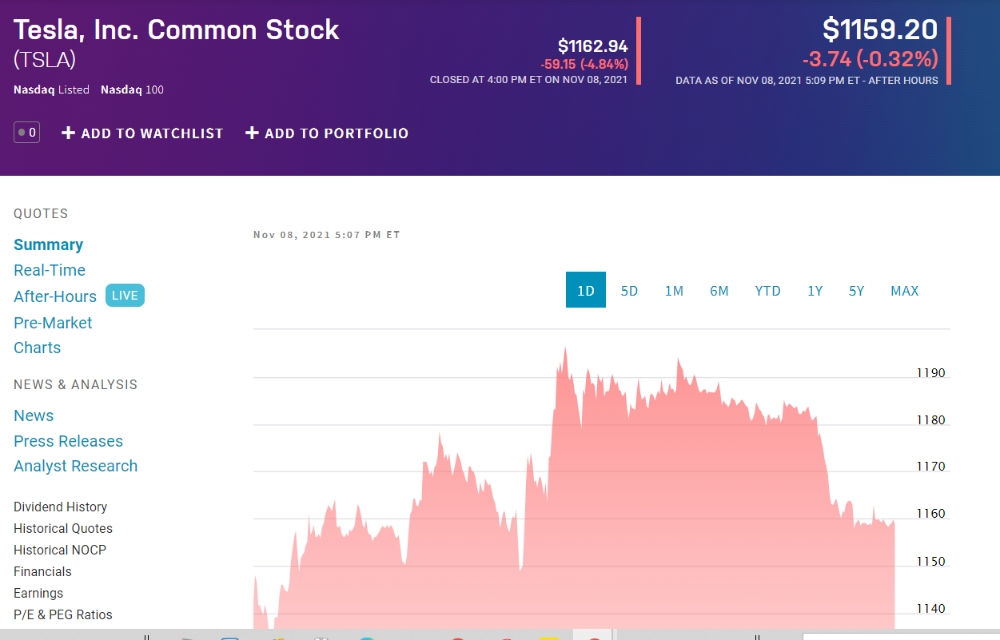Open the Real-Time quotes page
The image size is (1000, 640).
point(49,270)
